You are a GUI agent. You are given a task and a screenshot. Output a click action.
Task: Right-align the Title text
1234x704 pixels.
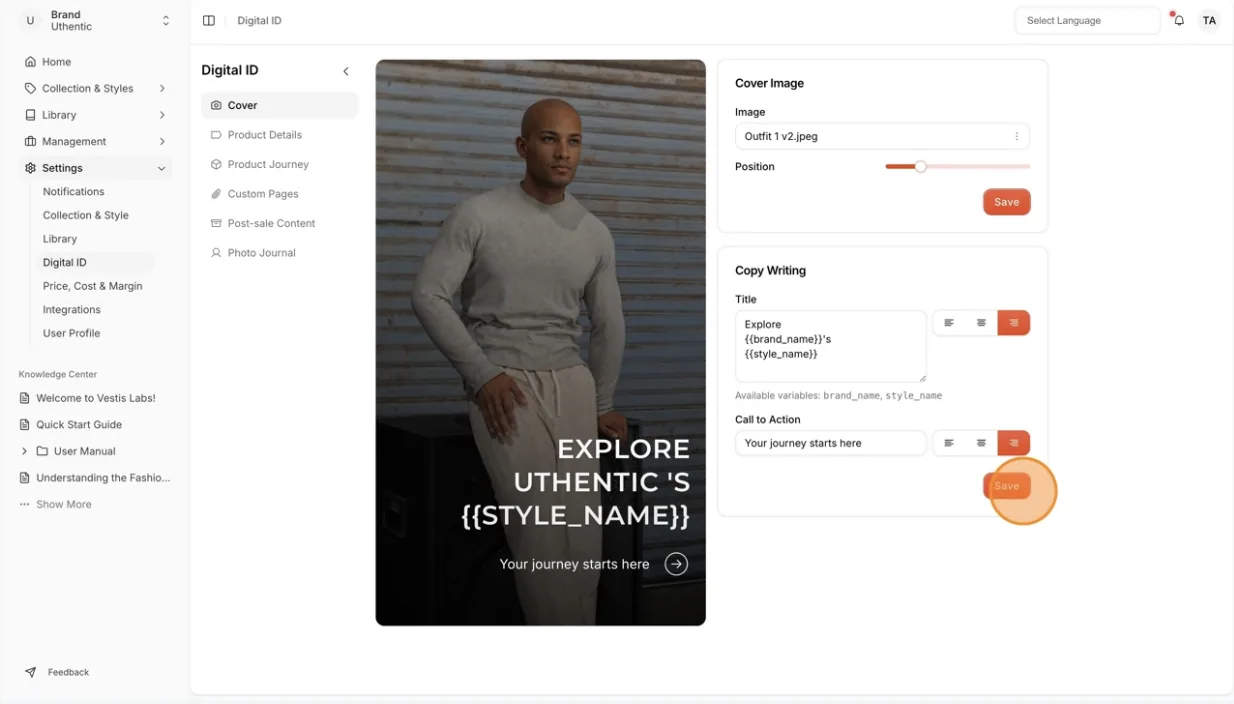[x=1014, y=323]
